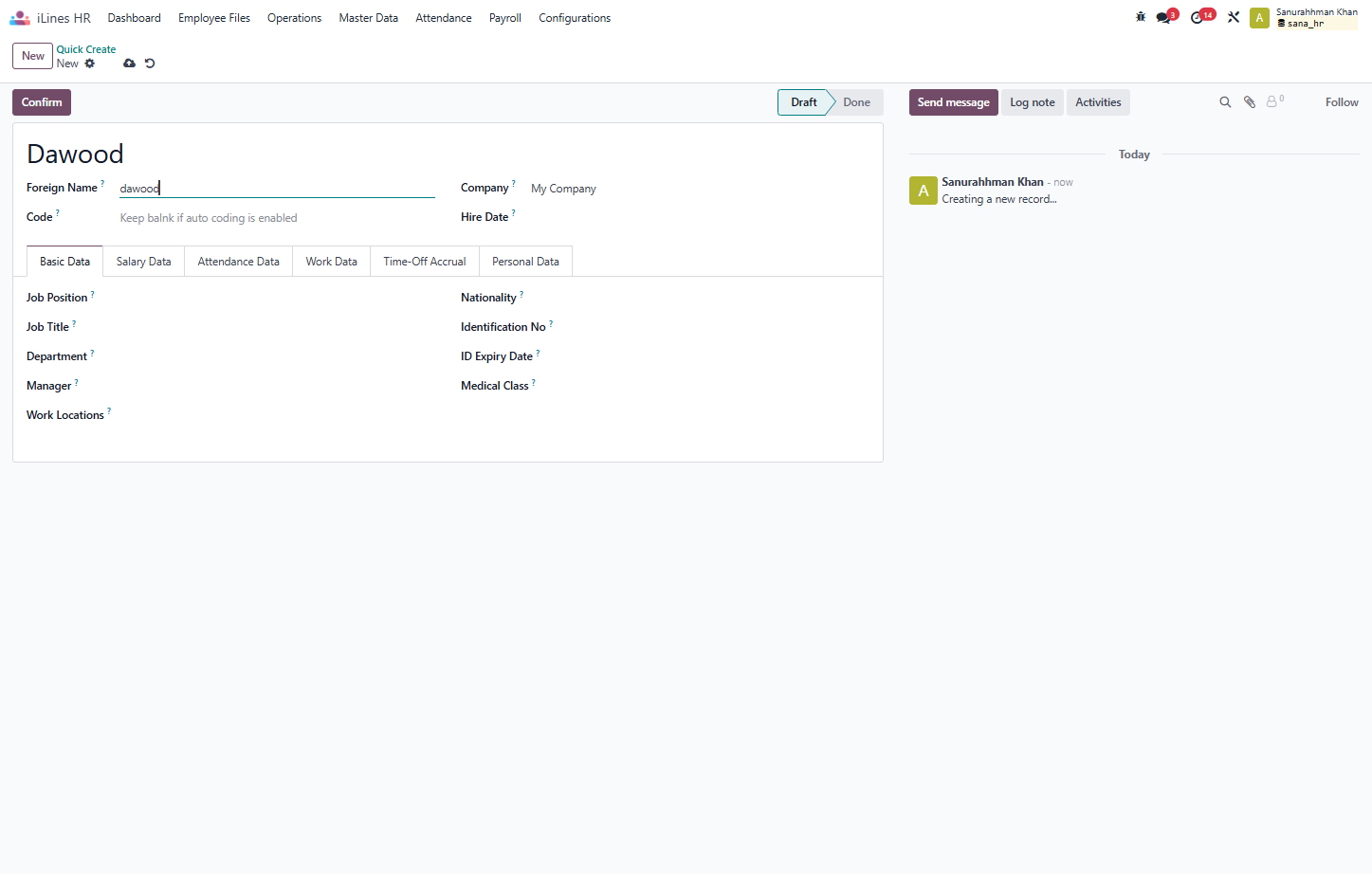Screen dimensions: 1372x874
Task: Open the debug bug icon menu
Action: click(1141, 17)
